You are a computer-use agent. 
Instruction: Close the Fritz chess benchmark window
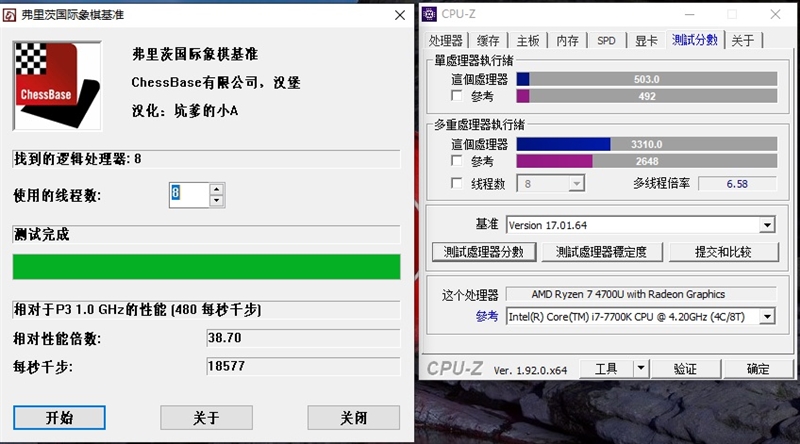(x=400, y=15)
